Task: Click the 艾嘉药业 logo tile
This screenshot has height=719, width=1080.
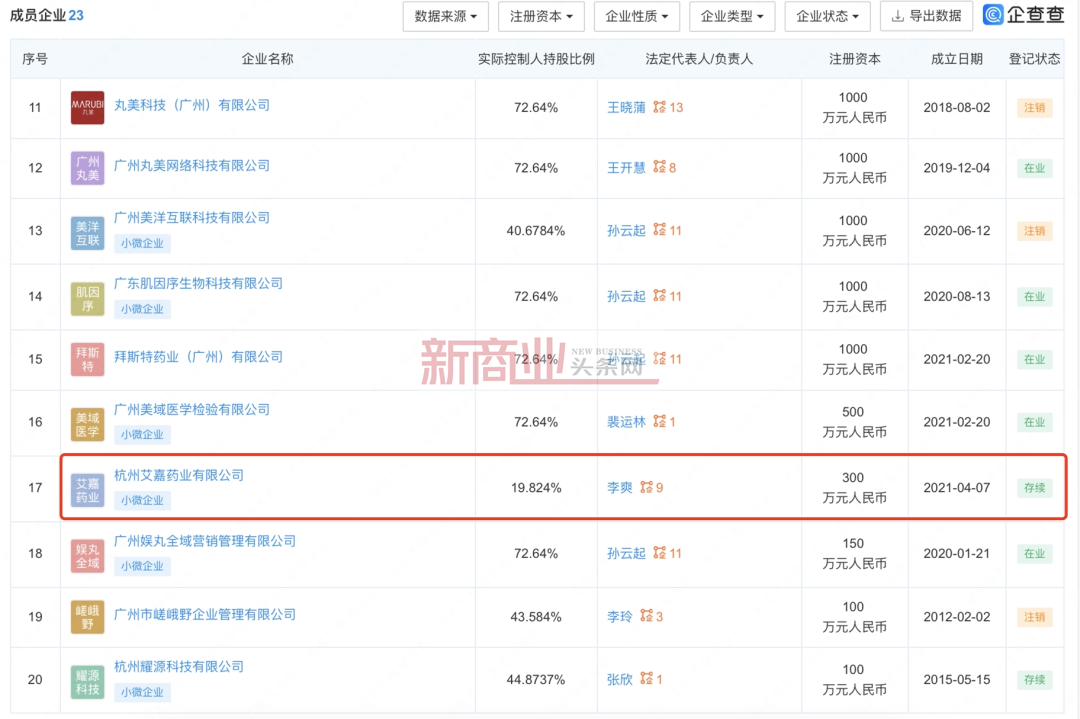Action: point(87,490)
